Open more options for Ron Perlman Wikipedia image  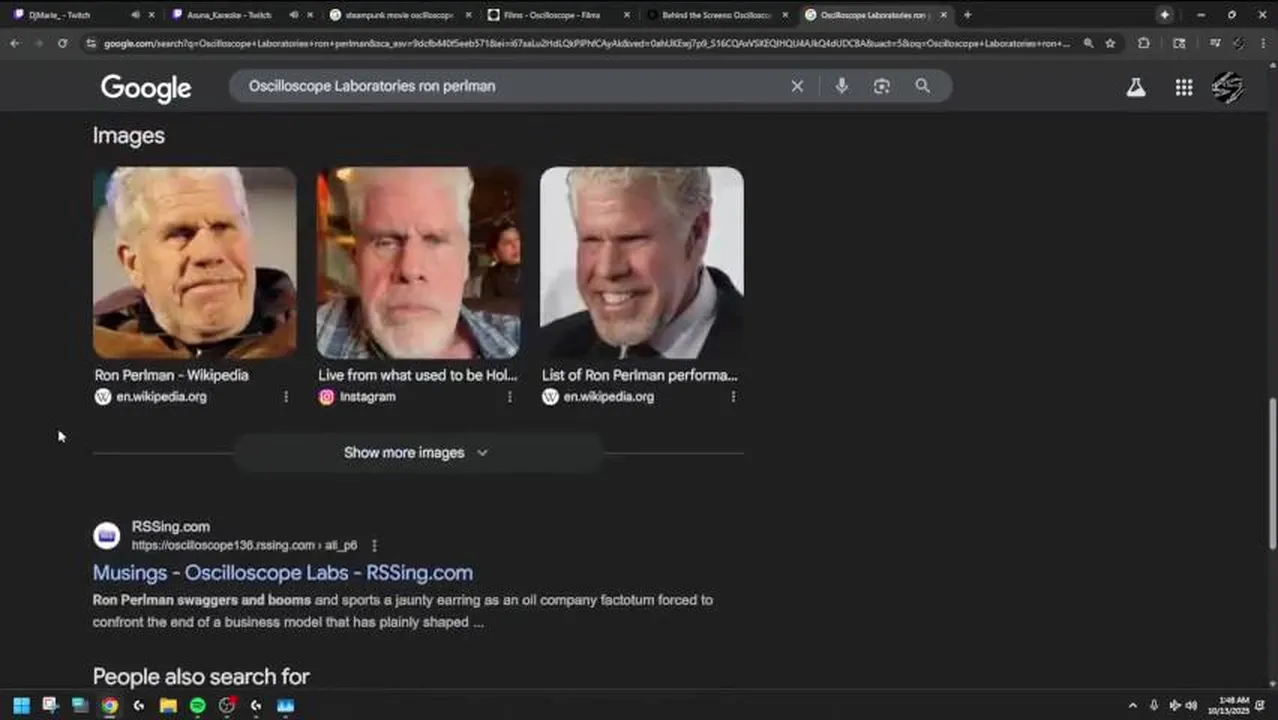click(286, 397)
